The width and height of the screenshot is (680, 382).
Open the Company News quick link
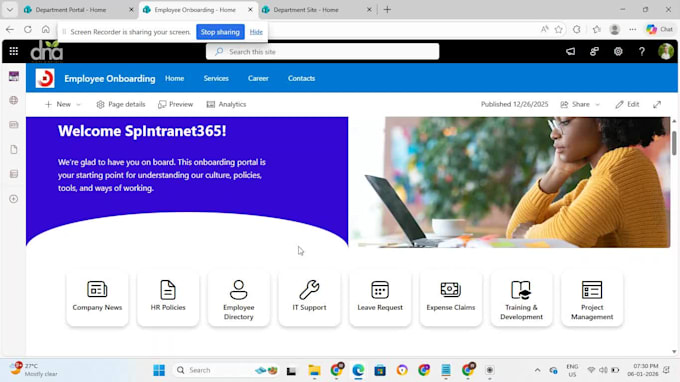click(x=97, y=299)
